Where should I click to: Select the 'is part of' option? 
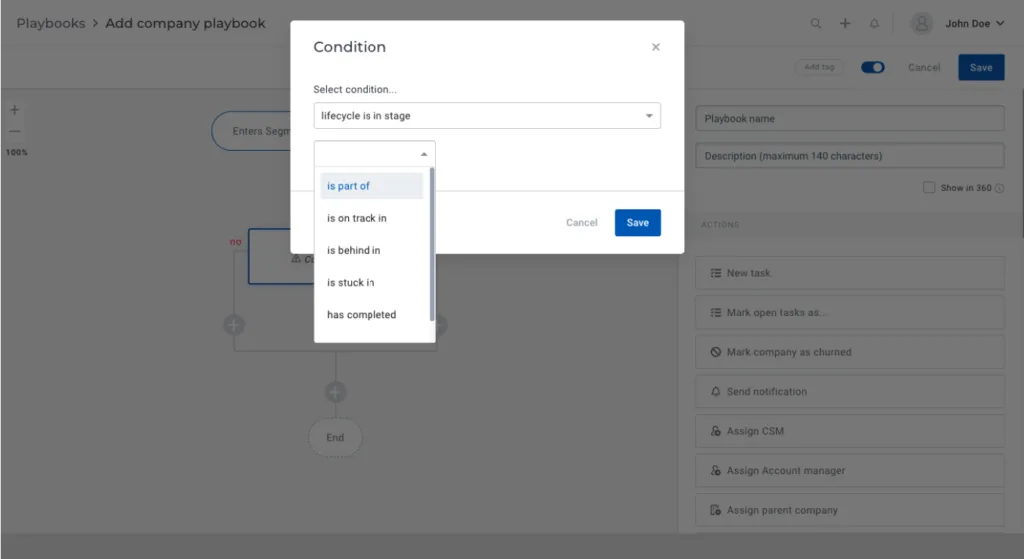click(372, 186)
